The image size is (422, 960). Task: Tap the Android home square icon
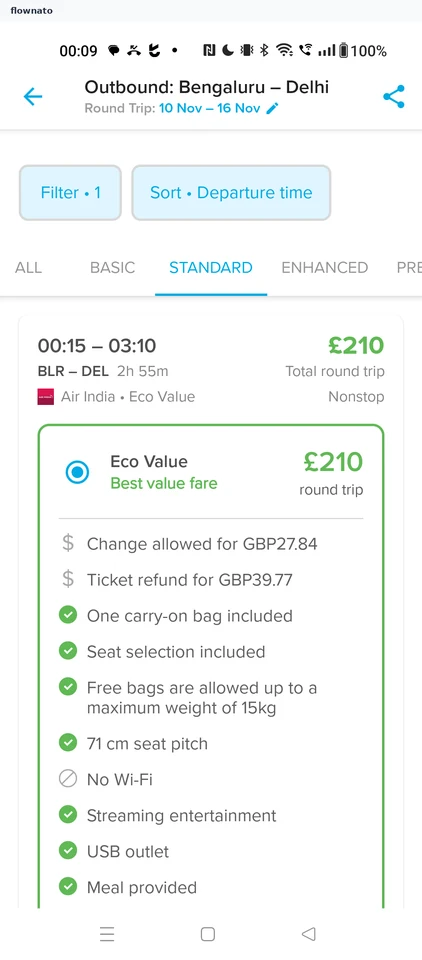(208, 934)
